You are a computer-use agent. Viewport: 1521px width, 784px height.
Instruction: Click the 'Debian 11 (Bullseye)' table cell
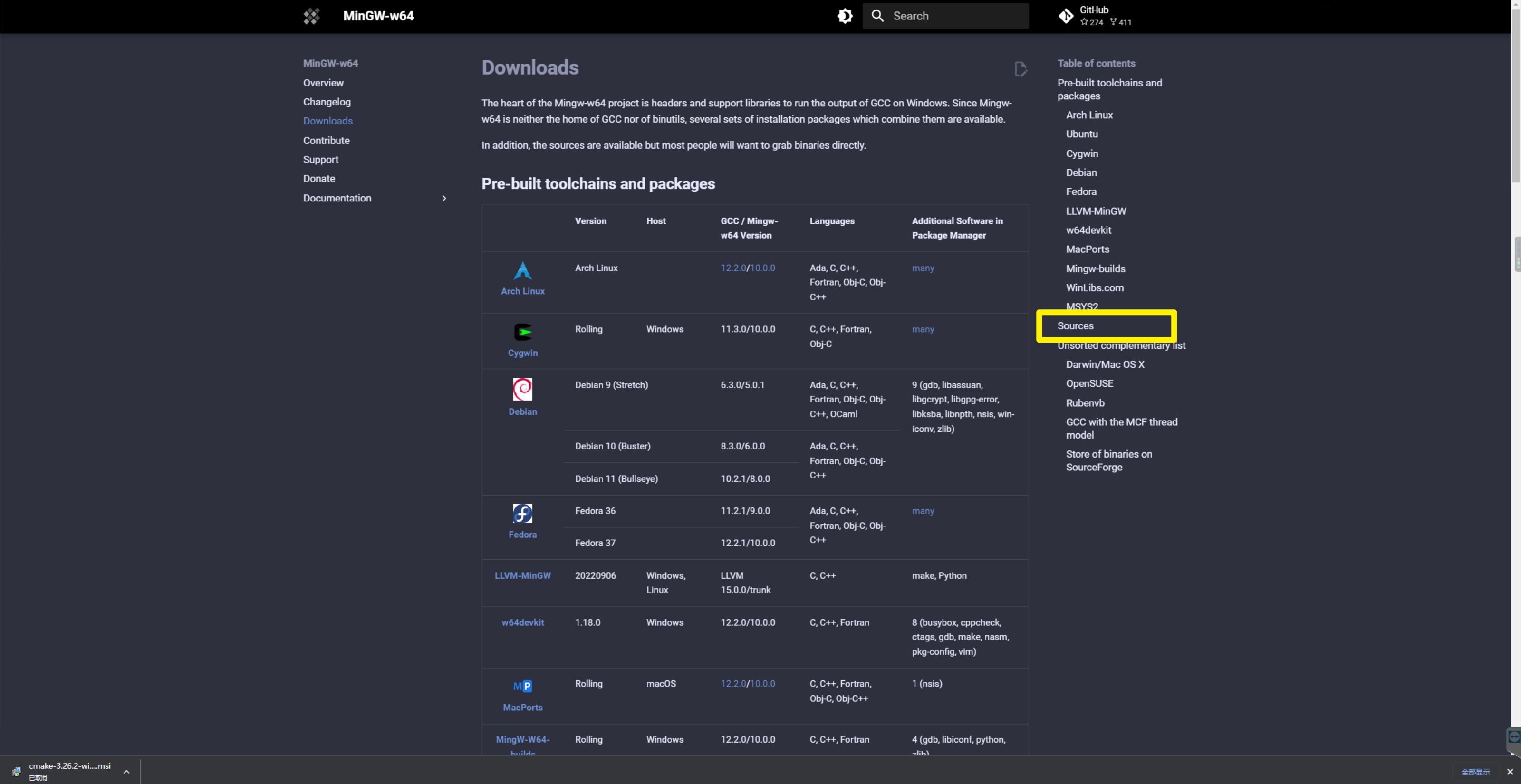coord(616,478)
